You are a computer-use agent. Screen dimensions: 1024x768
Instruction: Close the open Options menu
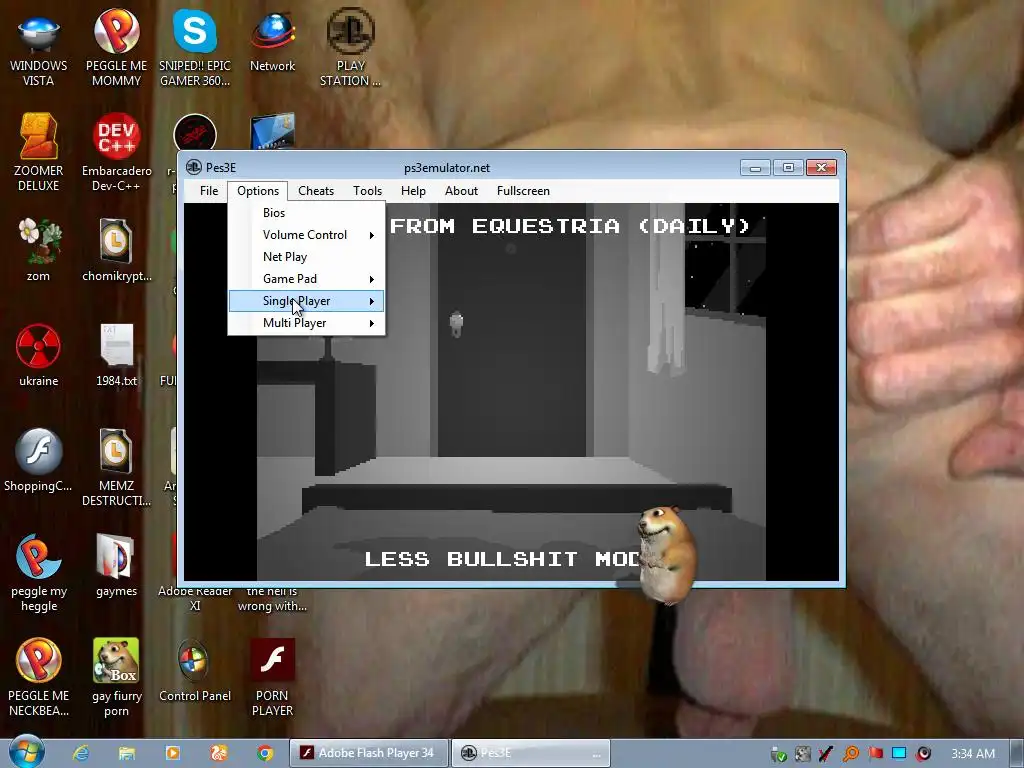258,191
